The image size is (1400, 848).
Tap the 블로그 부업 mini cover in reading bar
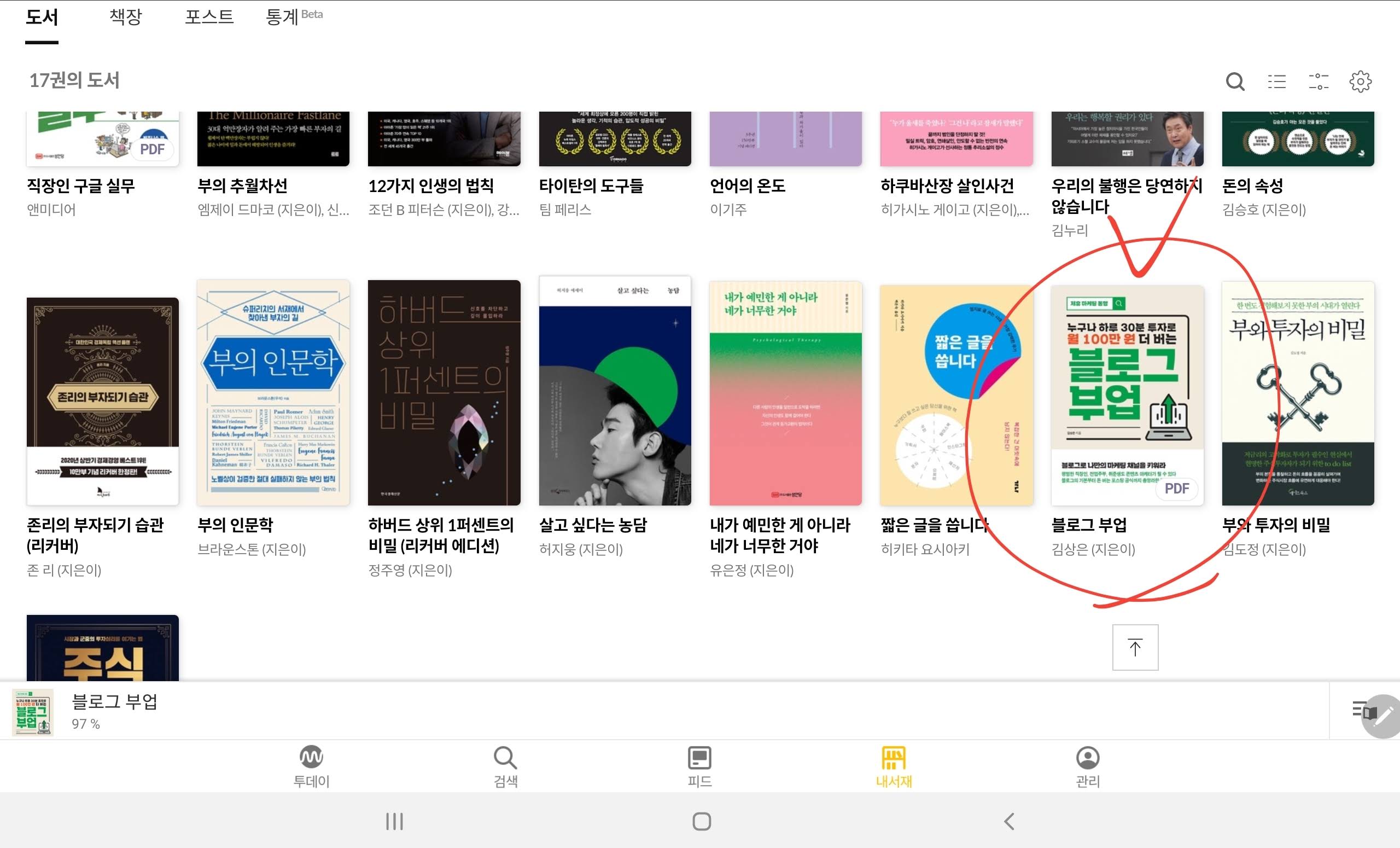33,712
